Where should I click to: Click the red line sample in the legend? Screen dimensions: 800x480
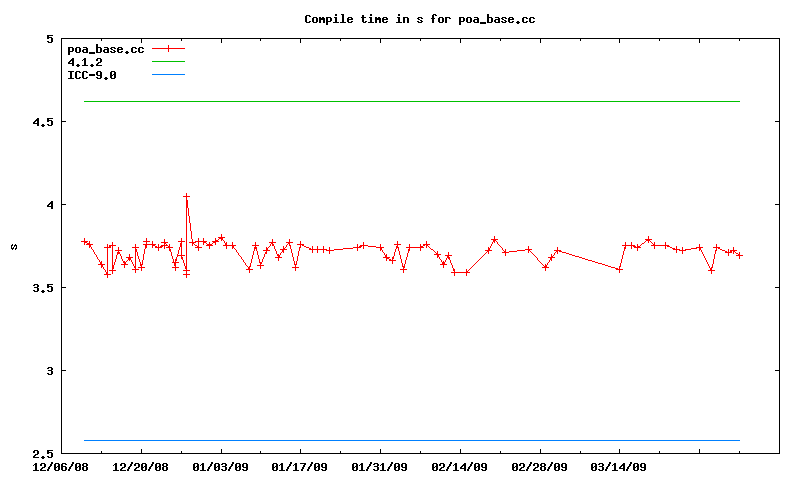169,49
